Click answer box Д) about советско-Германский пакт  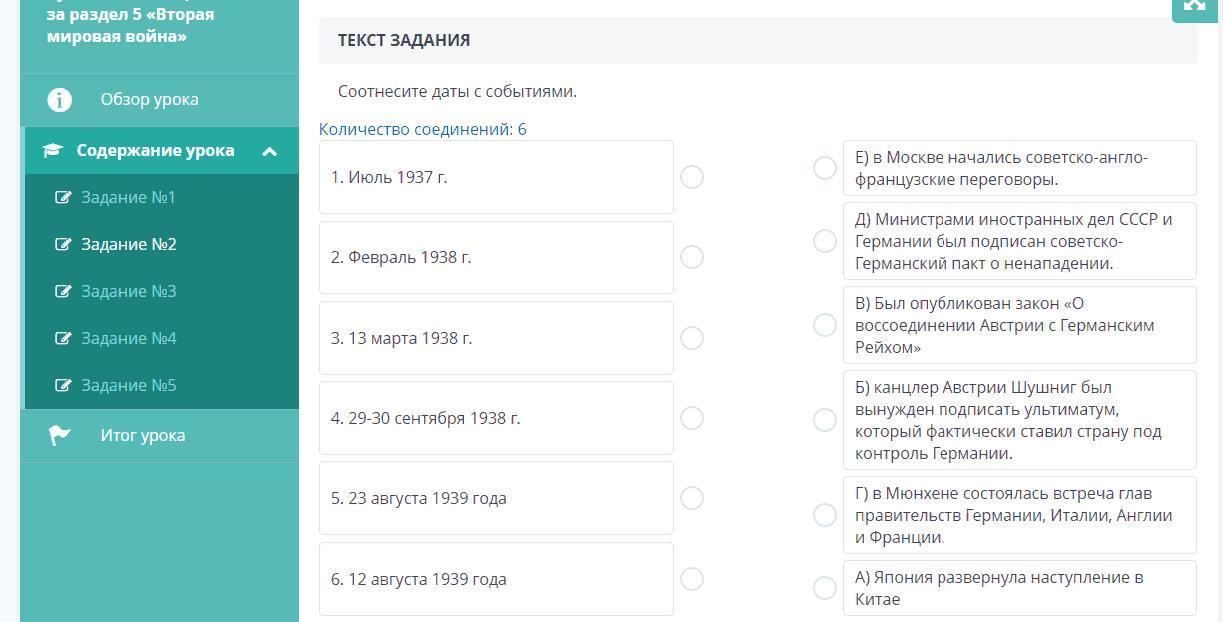(x=1019, y=241)
